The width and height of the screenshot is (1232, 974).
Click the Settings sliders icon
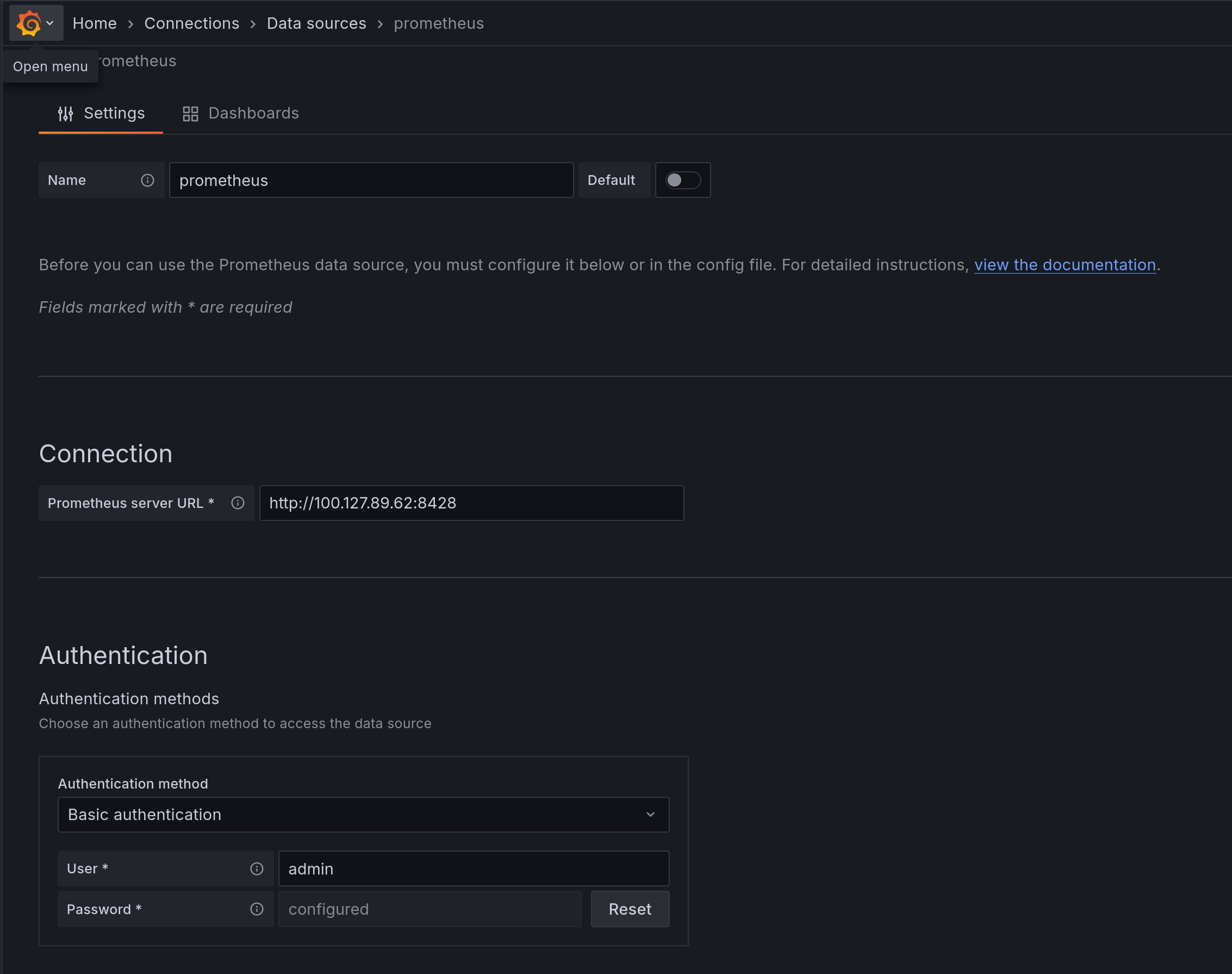(66, 114)
